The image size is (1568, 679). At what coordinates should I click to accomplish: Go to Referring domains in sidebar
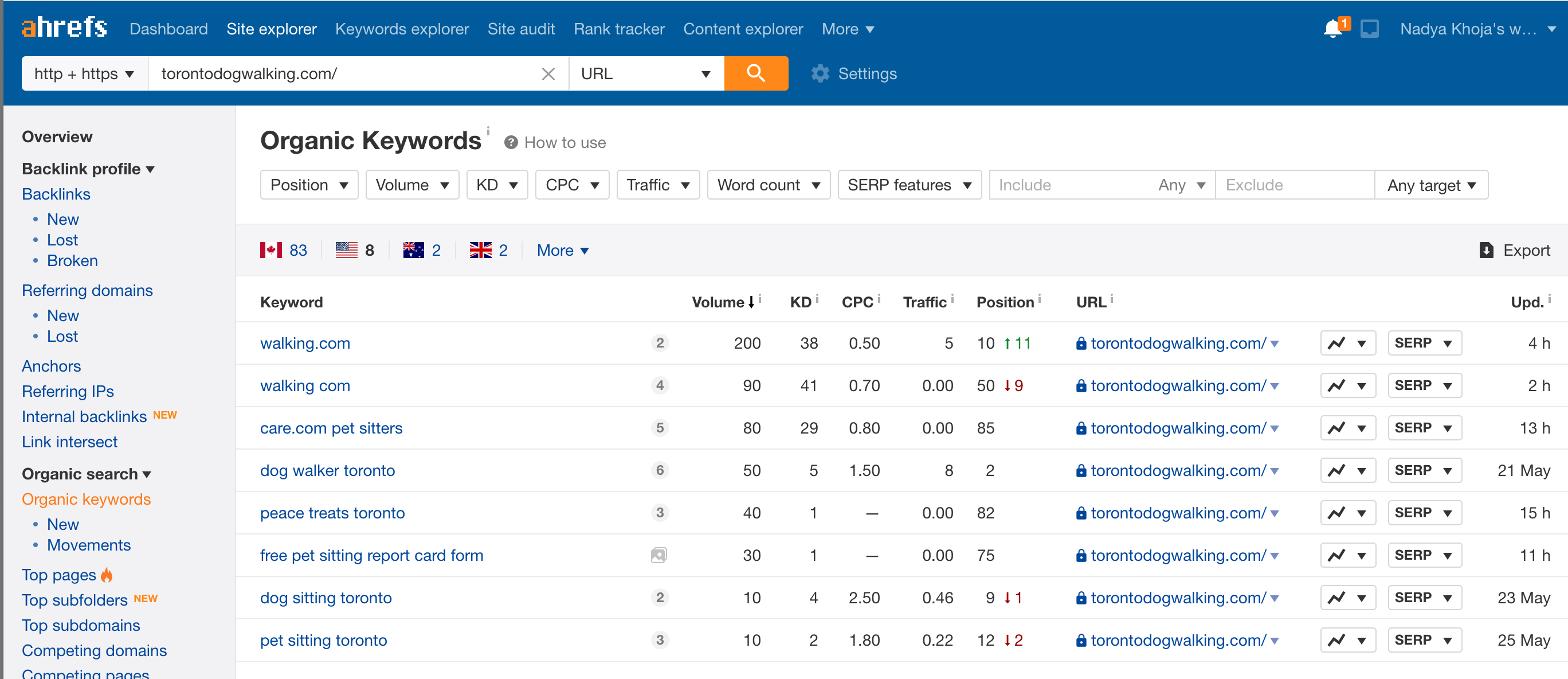[87, 291]
